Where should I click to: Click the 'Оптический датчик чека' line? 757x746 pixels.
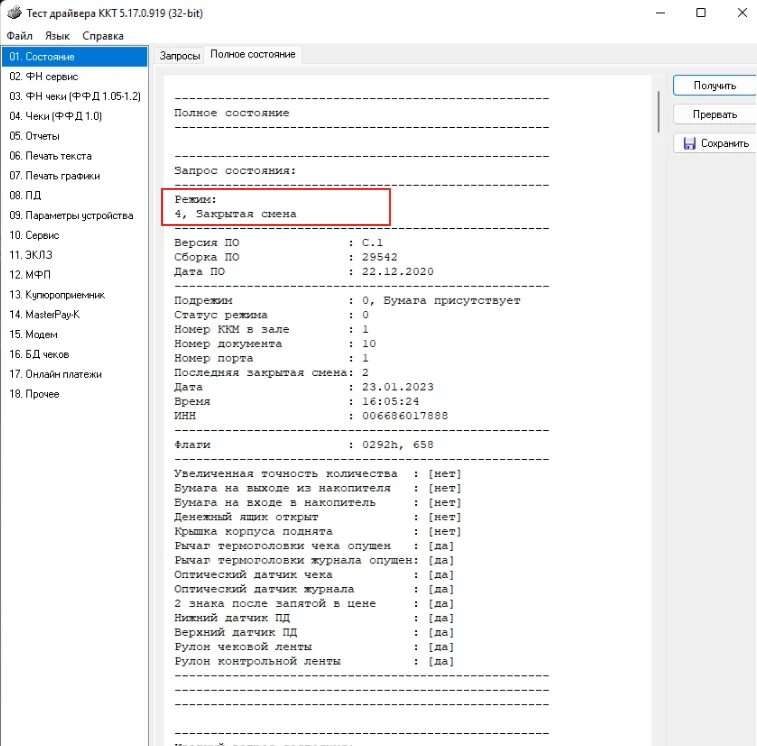click(x=314, y=575)
